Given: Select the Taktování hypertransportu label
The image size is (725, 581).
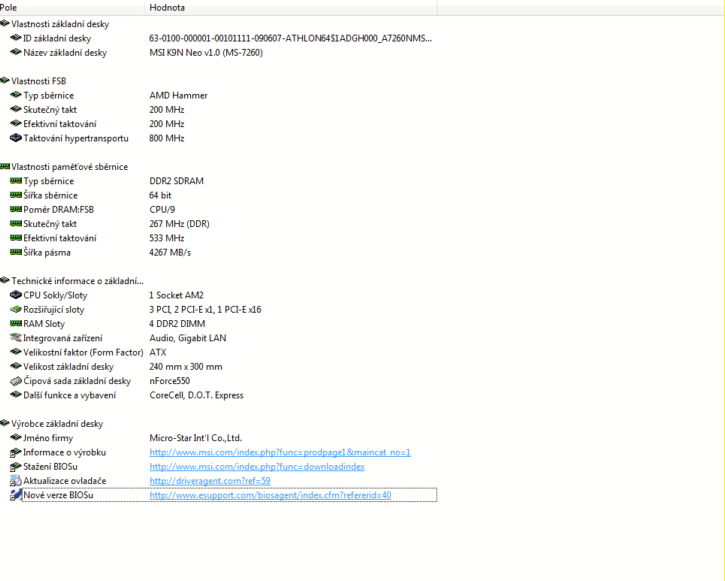Looking at the screenshot, I should point(76,139).
